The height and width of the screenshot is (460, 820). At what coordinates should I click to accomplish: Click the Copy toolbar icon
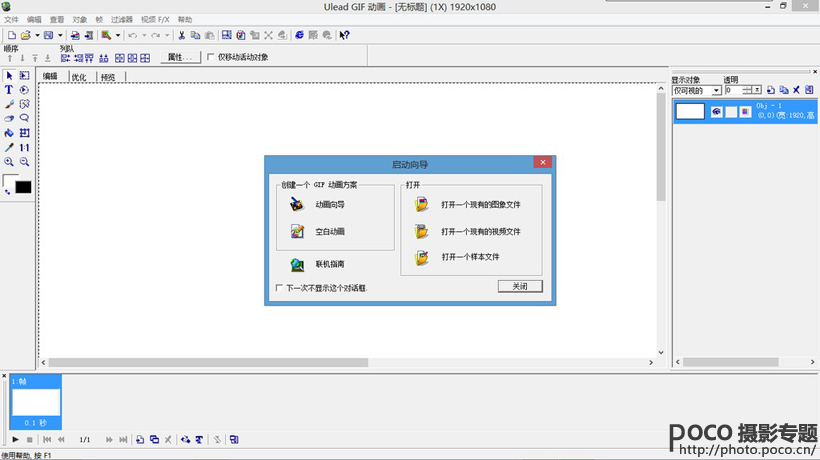point(195,35)
